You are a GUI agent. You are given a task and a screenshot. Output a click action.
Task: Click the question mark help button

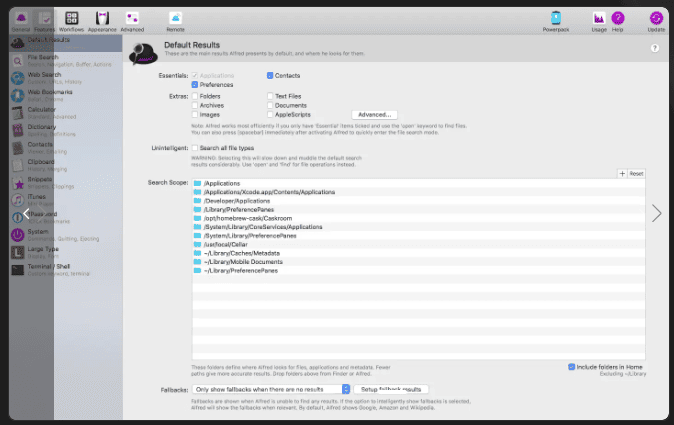pyautogui.click(x=655, y=48)
